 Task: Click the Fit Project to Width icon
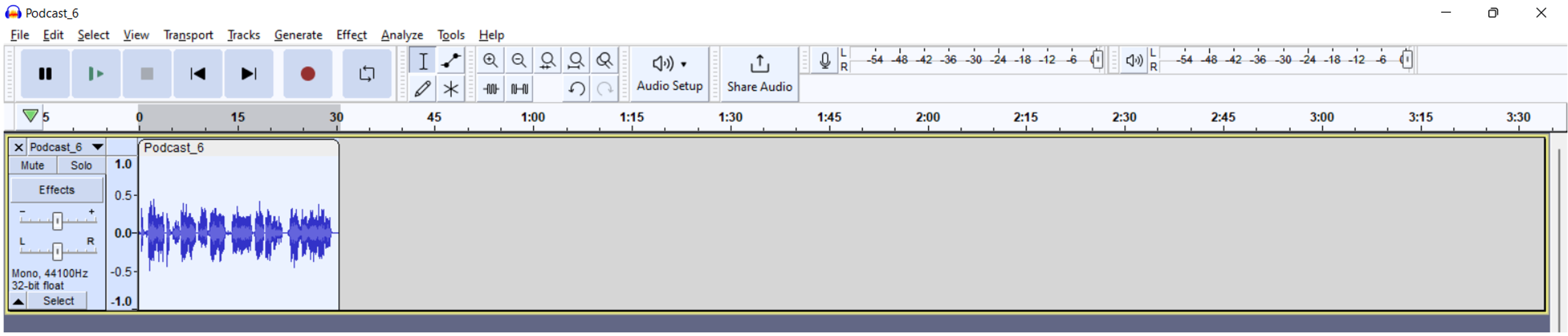pos(575,61)
